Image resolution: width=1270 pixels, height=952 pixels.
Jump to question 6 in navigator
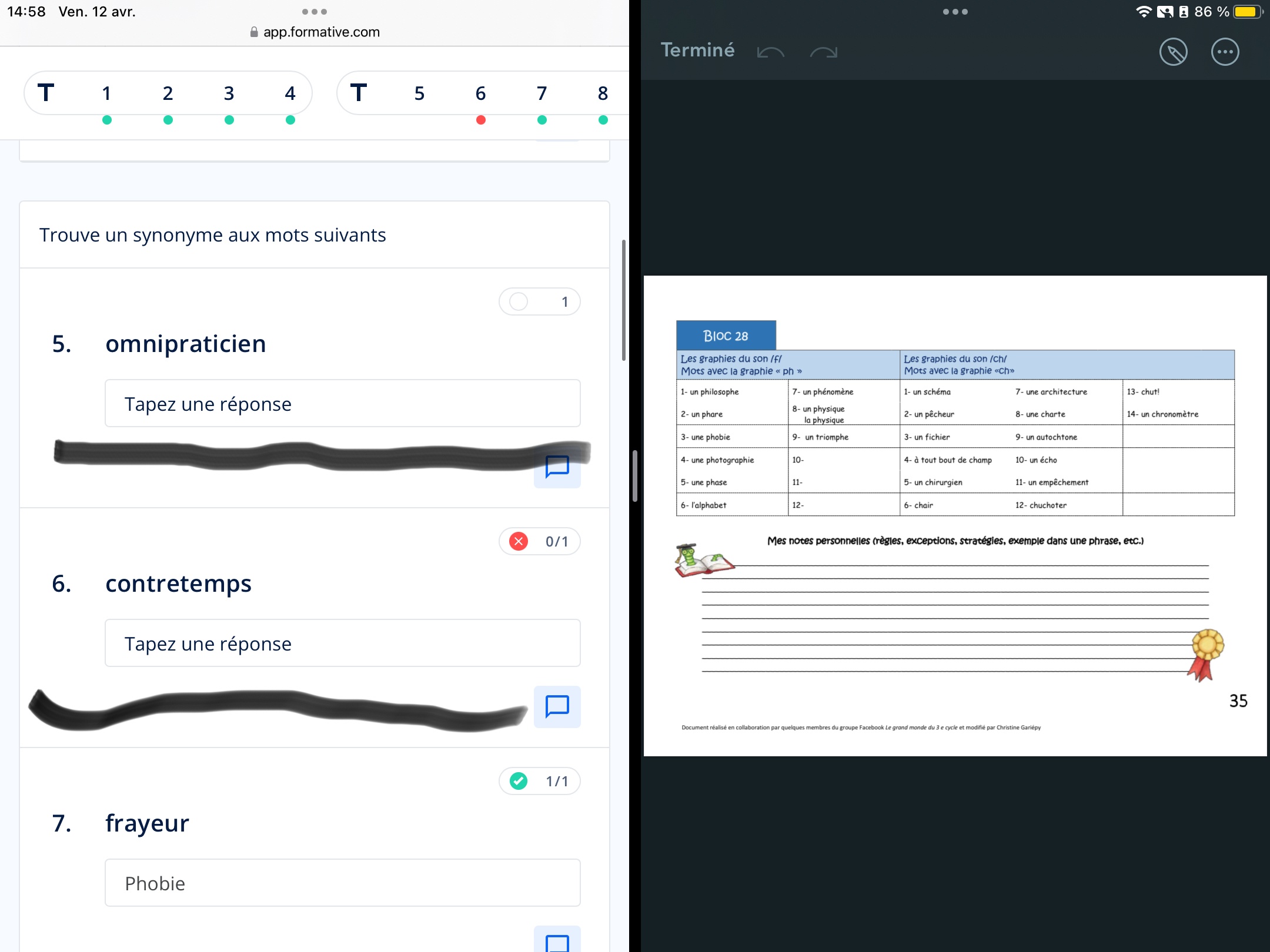(480, 94)
